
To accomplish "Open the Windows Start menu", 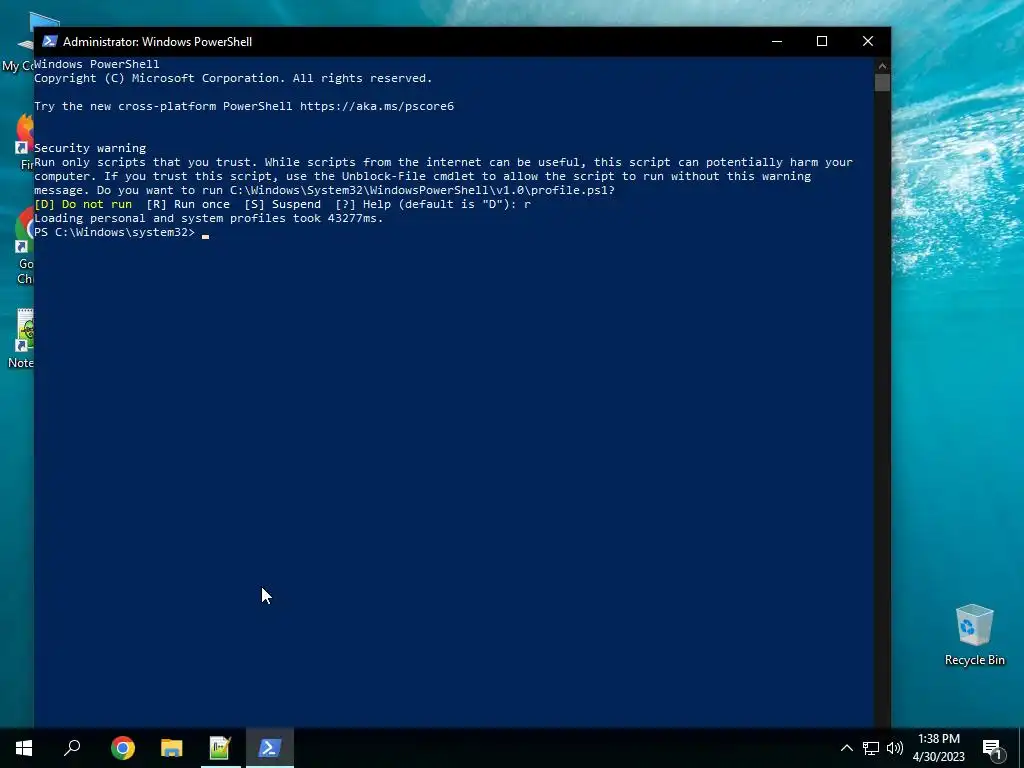I will click(24, 748).
